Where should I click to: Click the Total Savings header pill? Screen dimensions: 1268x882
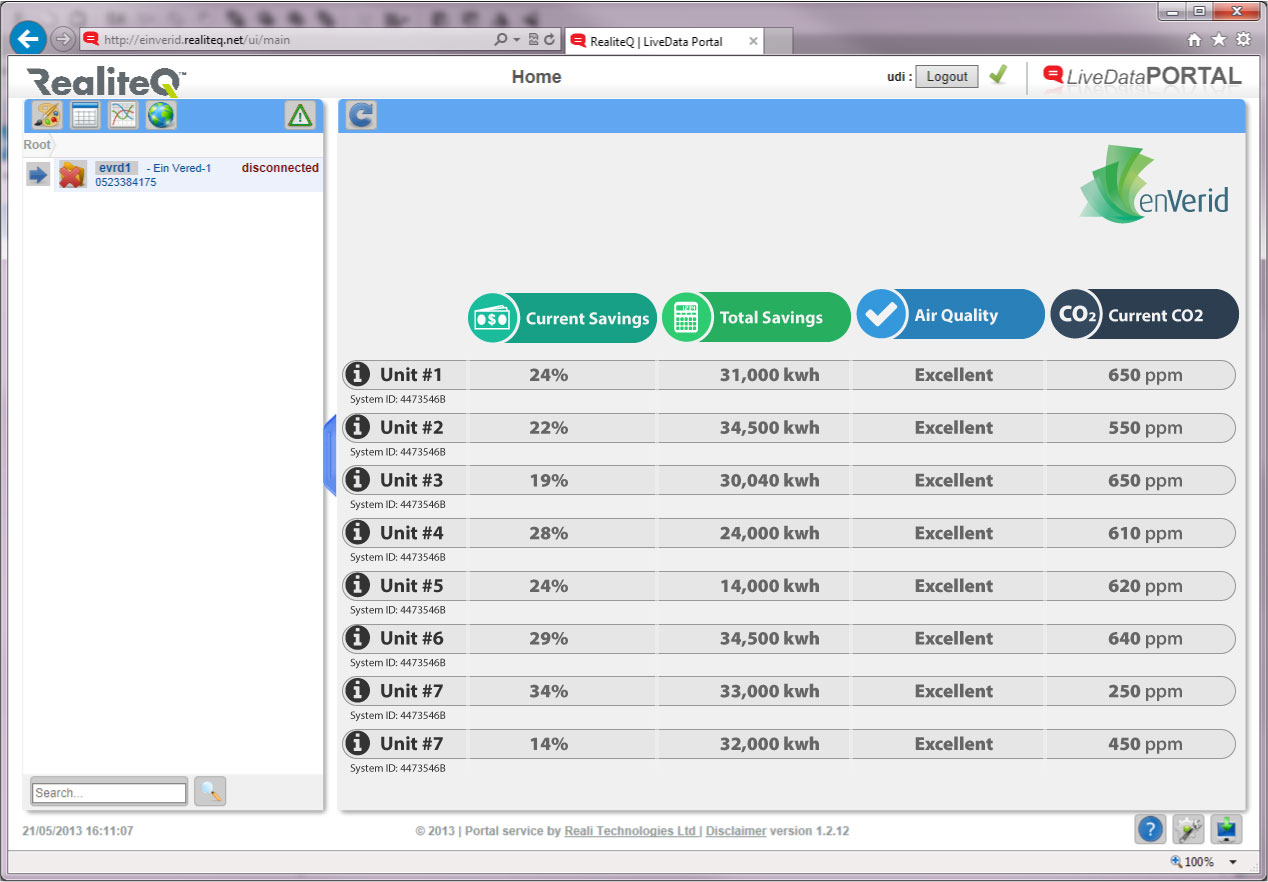[x=757, y=318]
